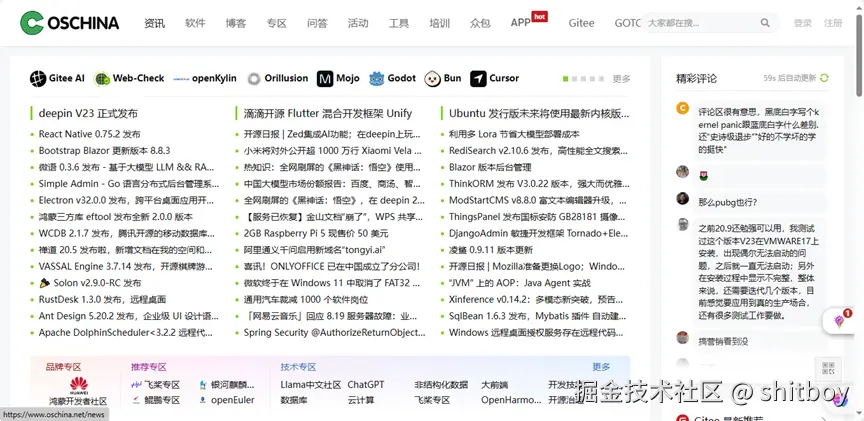Open the 大前端 zone link
The height and width of the screenshot is (421, 864).
click(495, 384)
